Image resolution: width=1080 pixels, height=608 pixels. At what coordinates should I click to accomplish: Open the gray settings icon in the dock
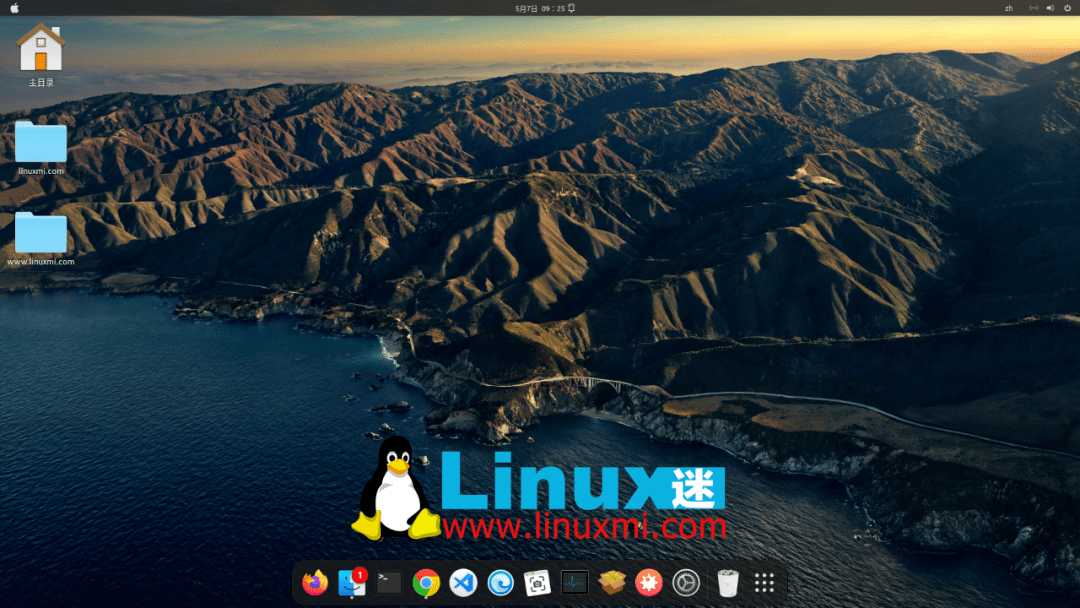(685, 582)
